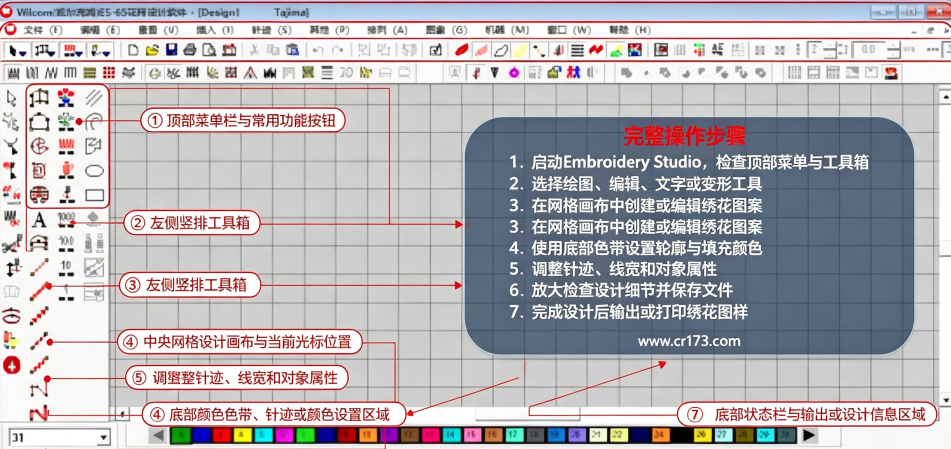Click the New document icon in toolbar
This screenshot has height=449, width=951.
click(x=133, y=50)
